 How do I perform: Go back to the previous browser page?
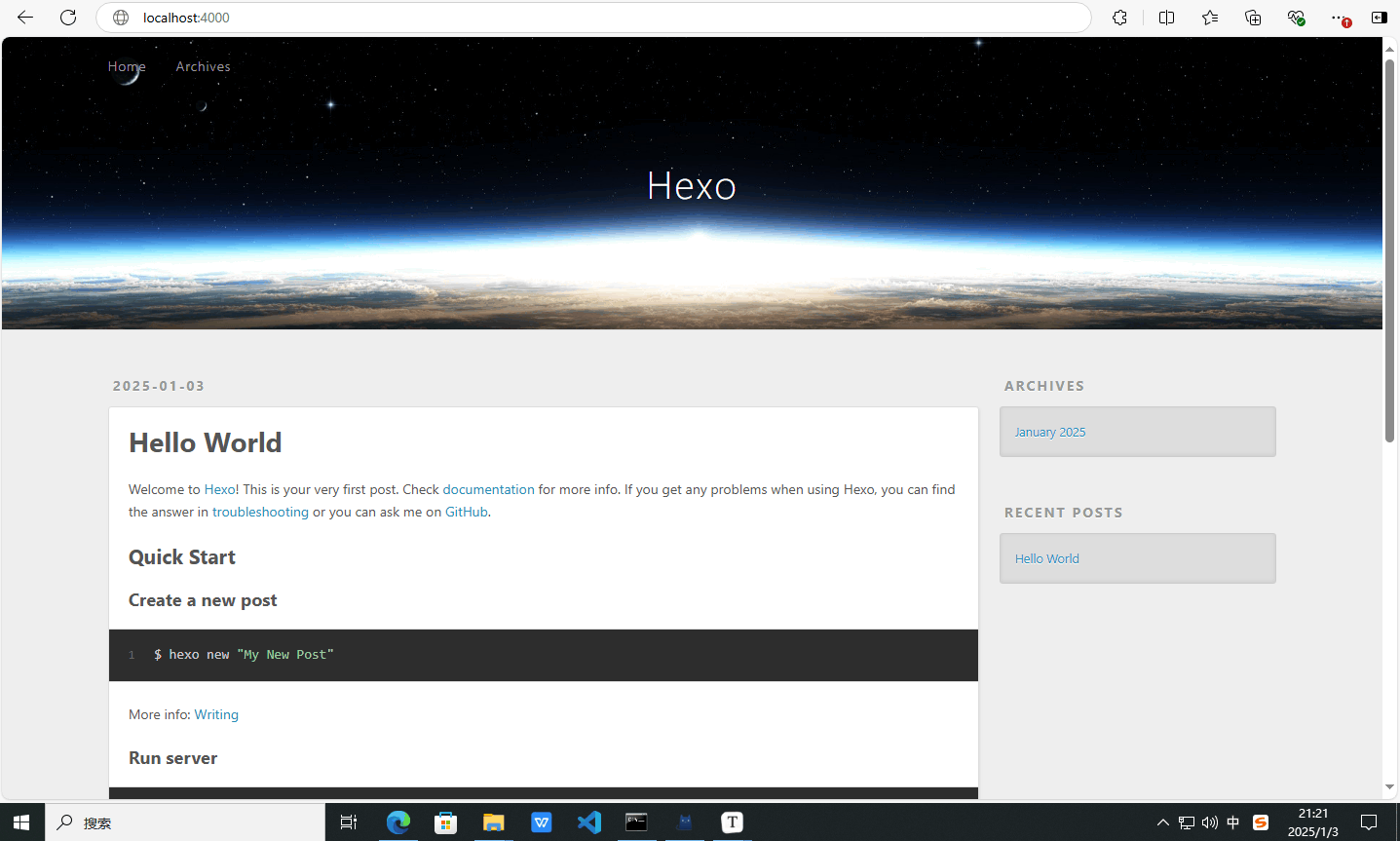point(25,18)
